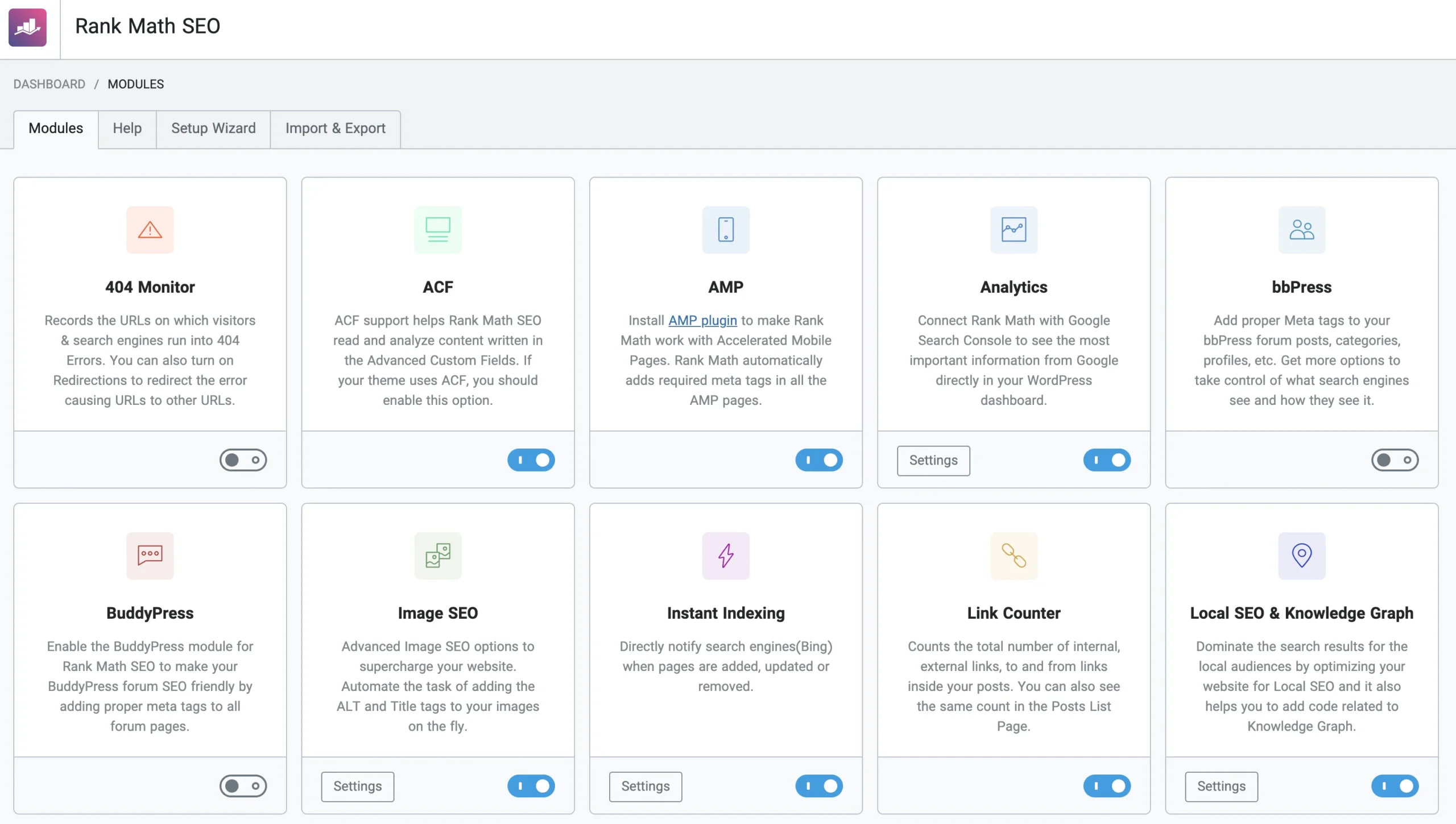Follow the AMP plugin link
Screen dimensions: 1456x824
click(702, 321)
